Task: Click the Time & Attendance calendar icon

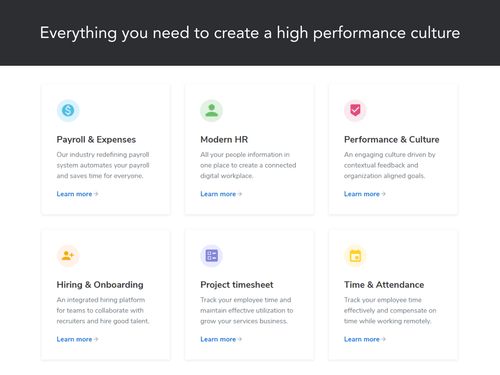Action: [x=355, y=256]
